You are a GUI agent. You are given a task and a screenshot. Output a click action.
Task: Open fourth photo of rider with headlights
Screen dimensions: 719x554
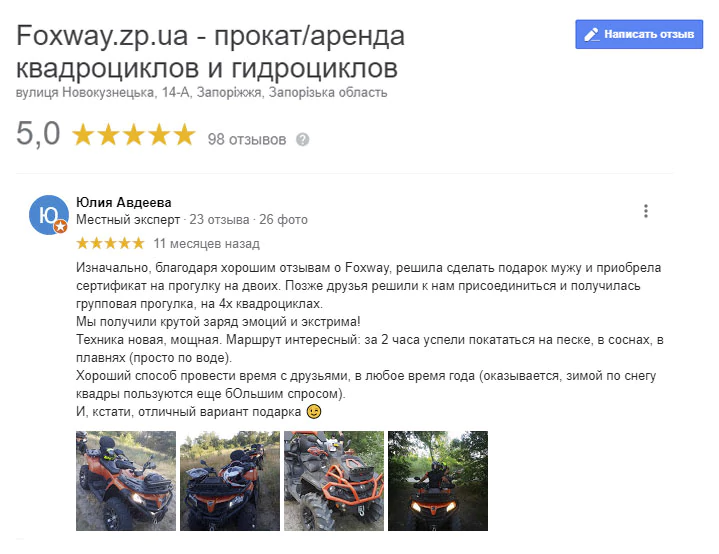(438, 481)
